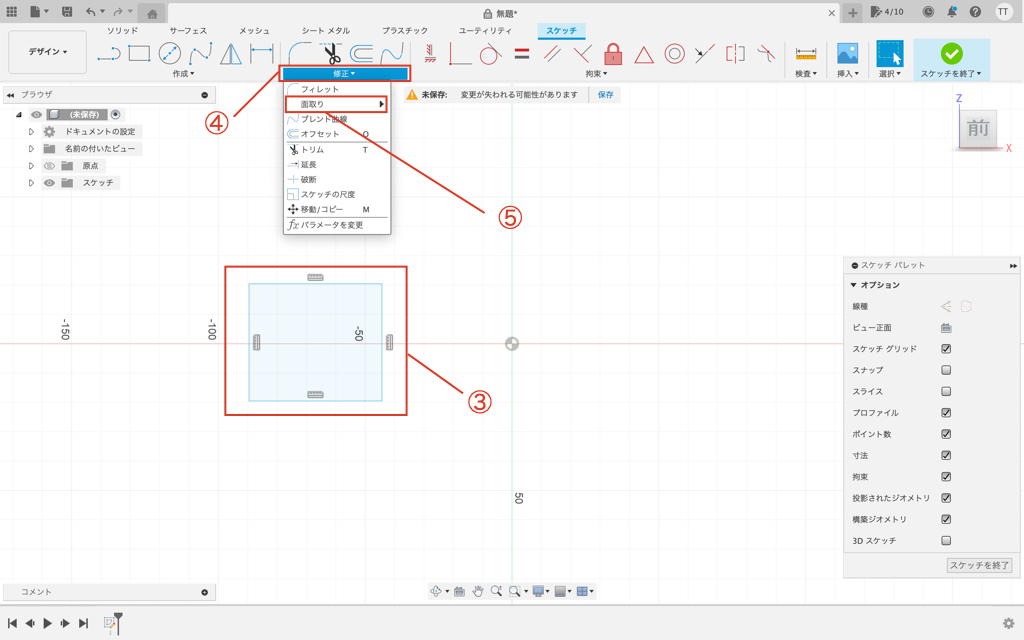Click the Insert image icon
Image resolution: width=1024 pixels, height=640 pixels.
(x=847, y=54)
